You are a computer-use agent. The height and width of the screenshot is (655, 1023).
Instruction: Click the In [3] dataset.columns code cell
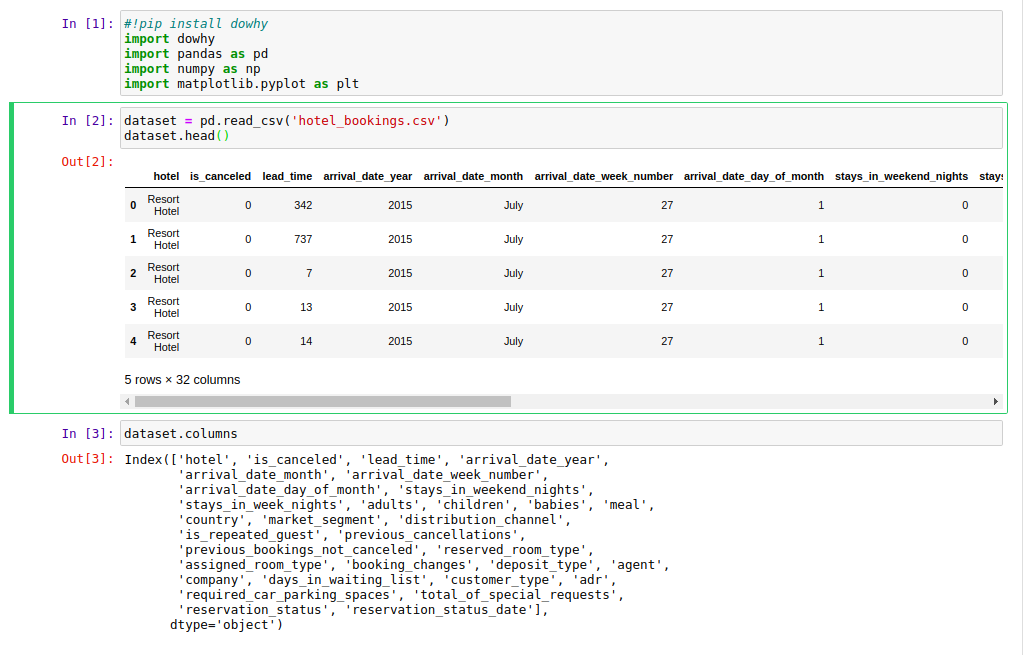[x=561, y=433]
